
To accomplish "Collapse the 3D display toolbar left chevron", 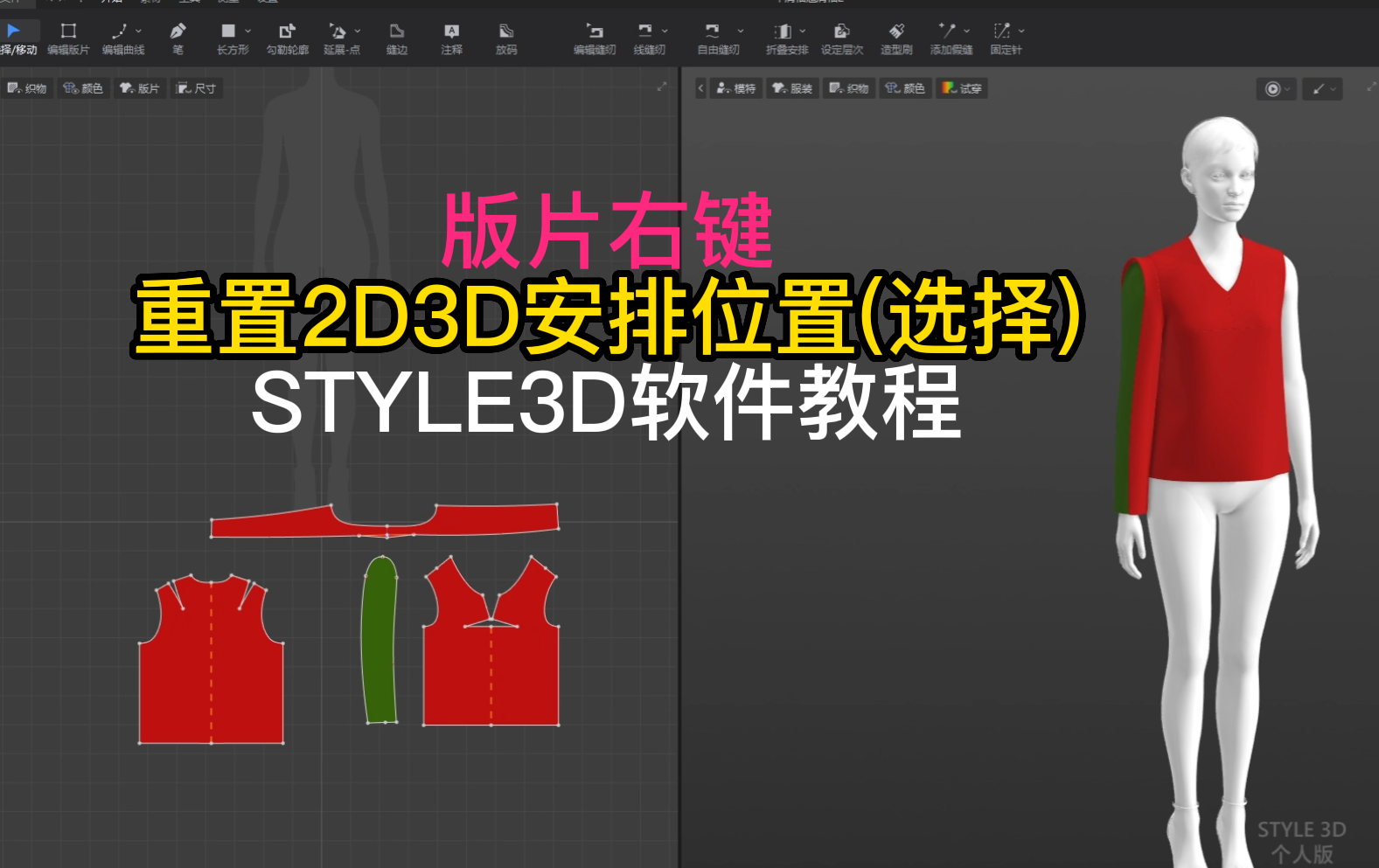I will (x=700, y=88).
